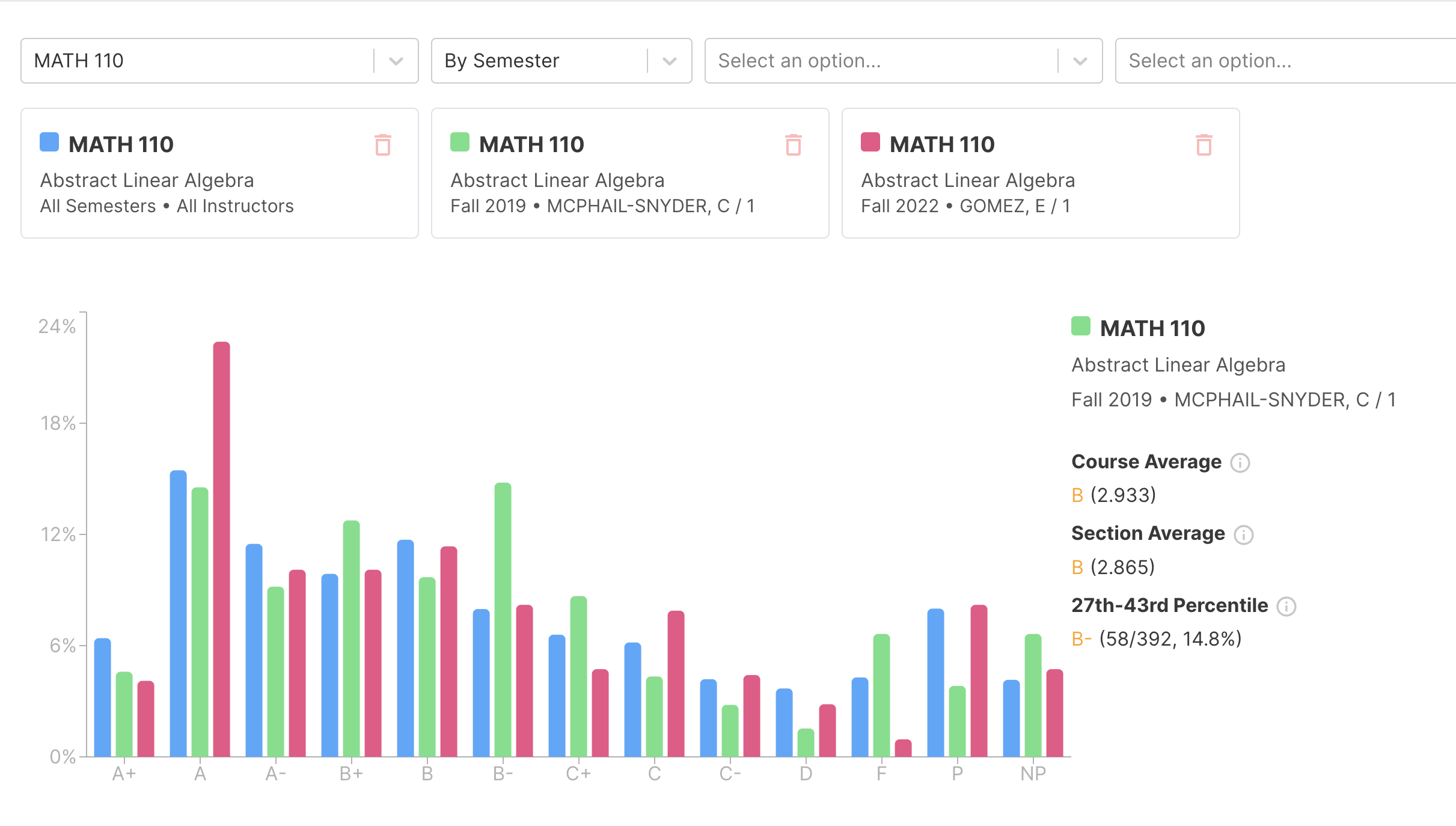Click the green B- bar in chart
The height and width of the screenshot is (826, 1456).
click(x=503, y=619)
